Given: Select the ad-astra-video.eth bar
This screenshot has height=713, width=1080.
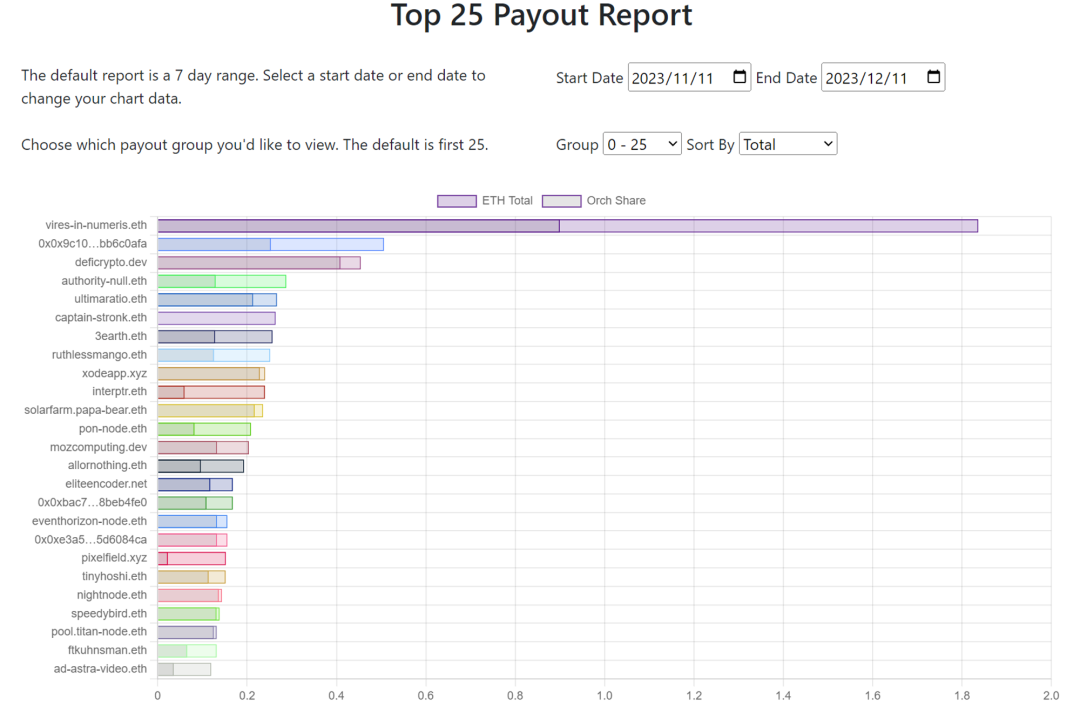Looking at the screenshot, I should [184, 669].
